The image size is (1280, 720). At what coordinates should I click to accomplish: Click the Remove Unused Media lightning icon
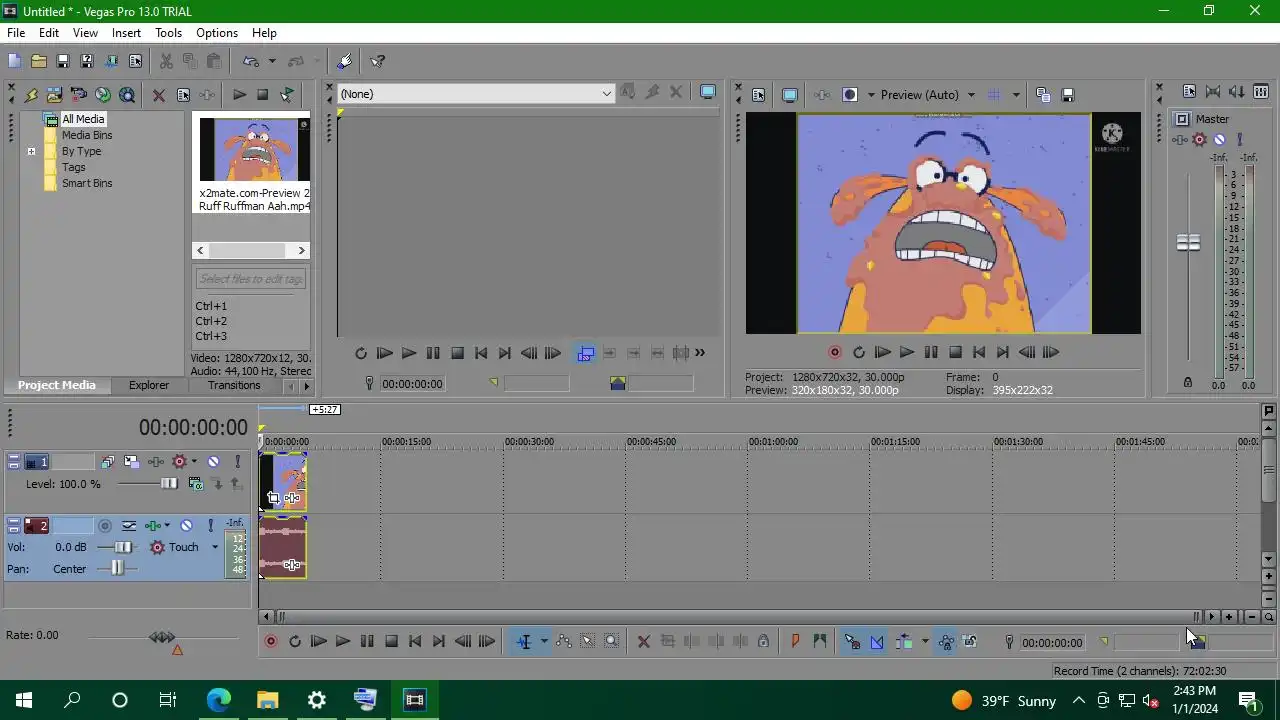point(31,95)
